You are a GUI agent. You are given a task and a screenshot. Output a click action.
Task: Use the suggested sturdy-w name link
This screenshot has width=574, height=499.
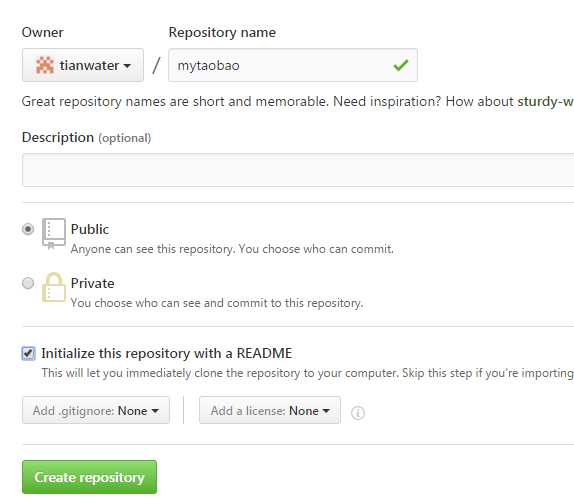click(x=545, y=101)
